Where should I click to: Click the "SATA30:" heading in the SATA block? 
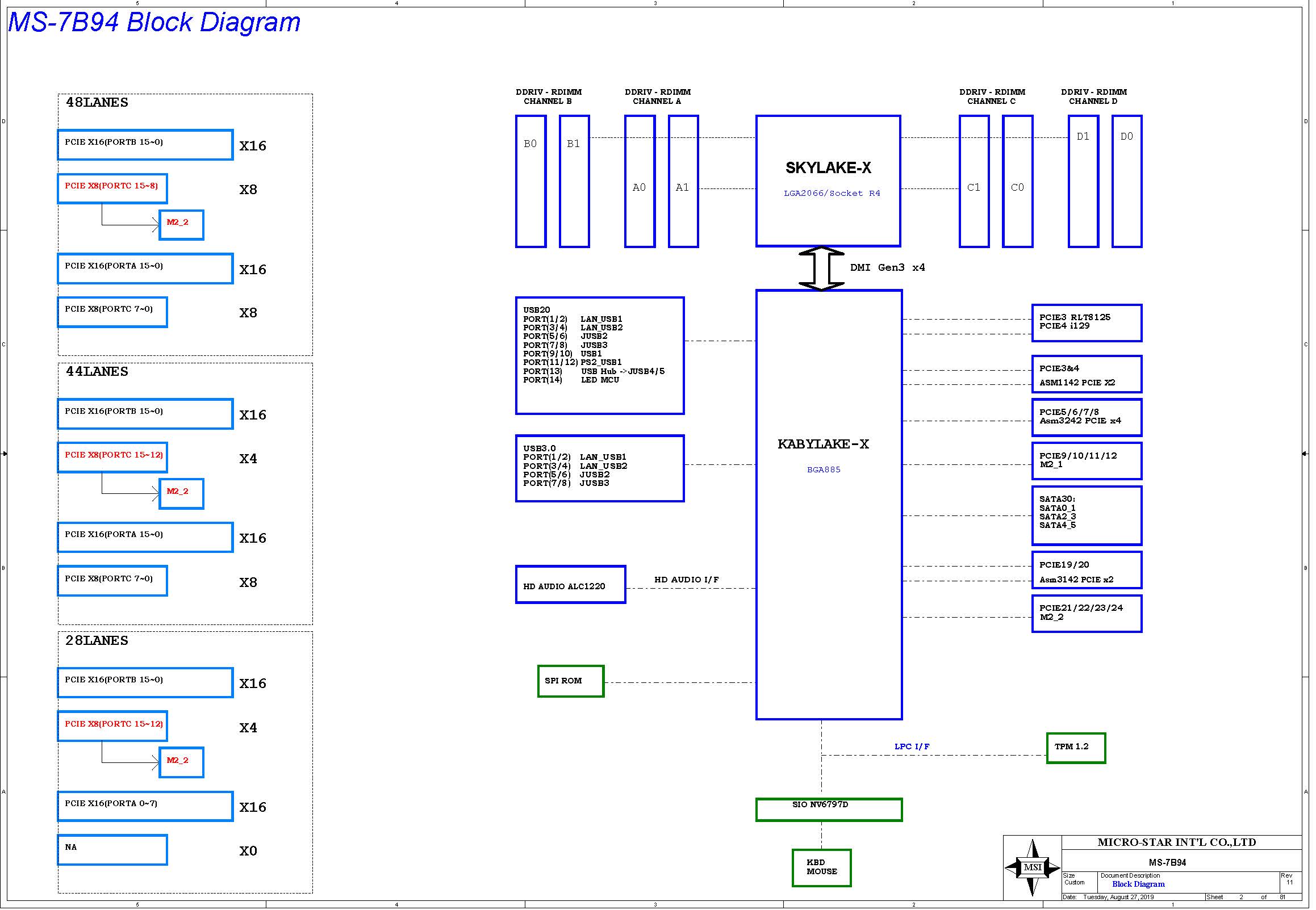click(x=1057, y=499)
